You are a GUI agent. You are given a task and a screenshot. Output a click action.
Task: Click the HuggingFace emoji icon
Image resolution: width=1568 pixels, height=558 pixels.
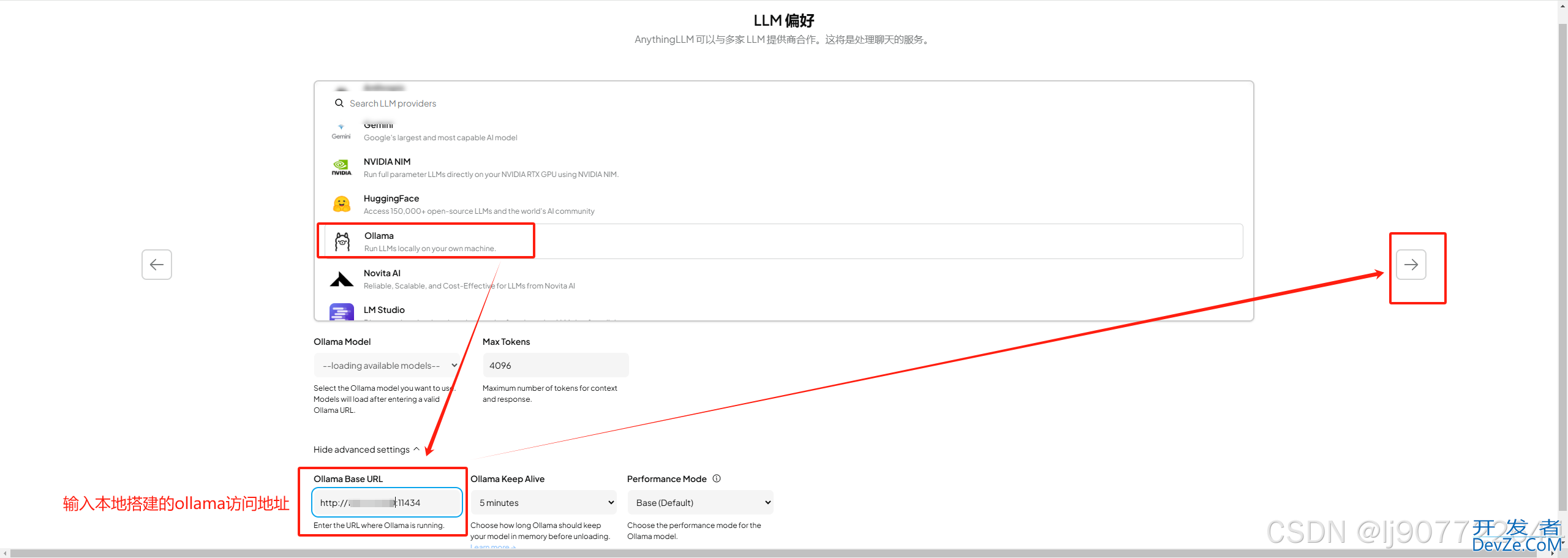tap(341, 204)
